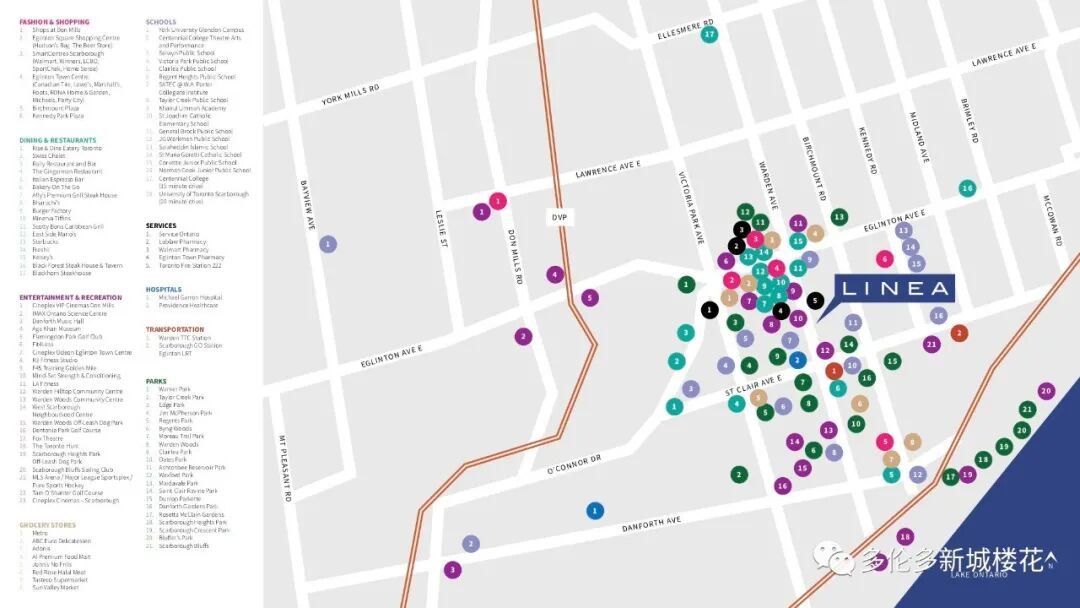Click the YORK MILLS RD road label
The width and height of the screenshot is (1080, 608).
click(x=351, y=95)
